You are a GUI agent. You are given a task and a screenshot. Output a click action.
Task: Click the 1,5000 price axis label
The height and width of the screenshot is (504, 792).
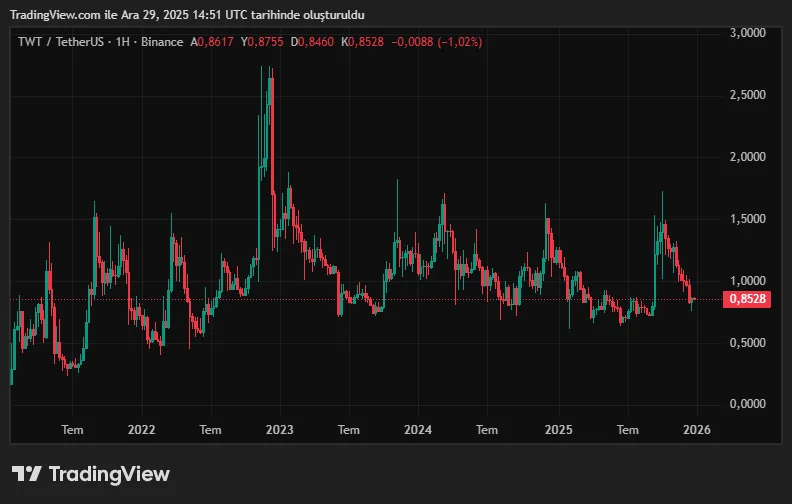746,219
